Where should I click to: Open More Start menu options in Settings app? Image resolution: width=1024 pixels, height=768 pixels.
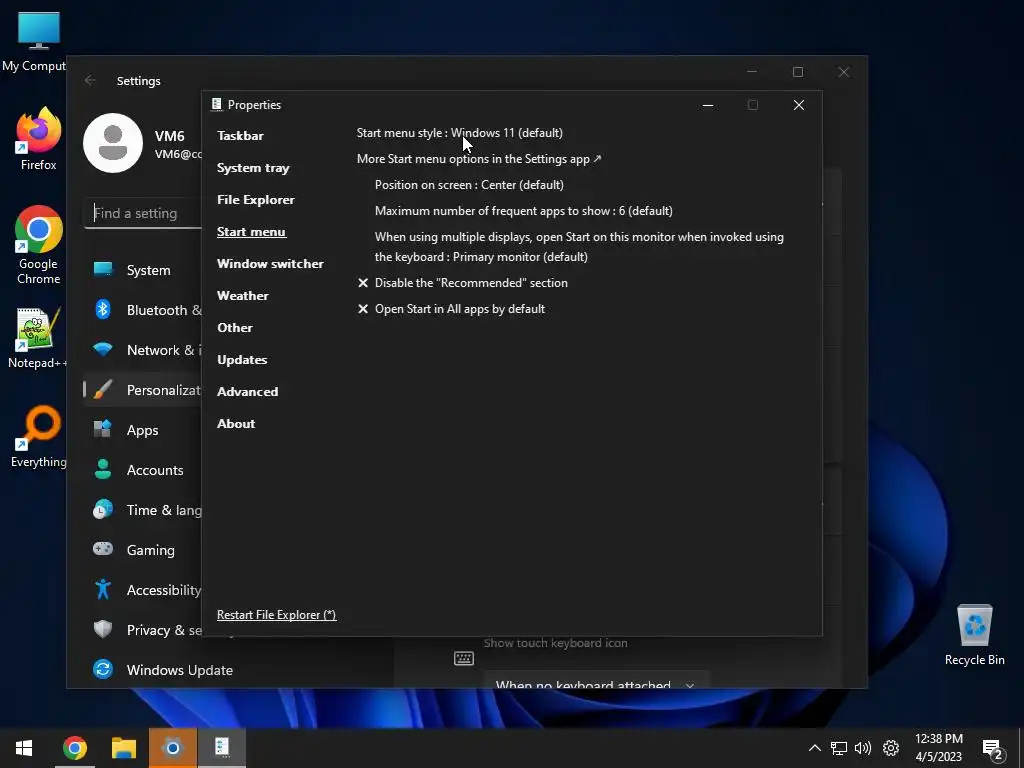[479, 159]
